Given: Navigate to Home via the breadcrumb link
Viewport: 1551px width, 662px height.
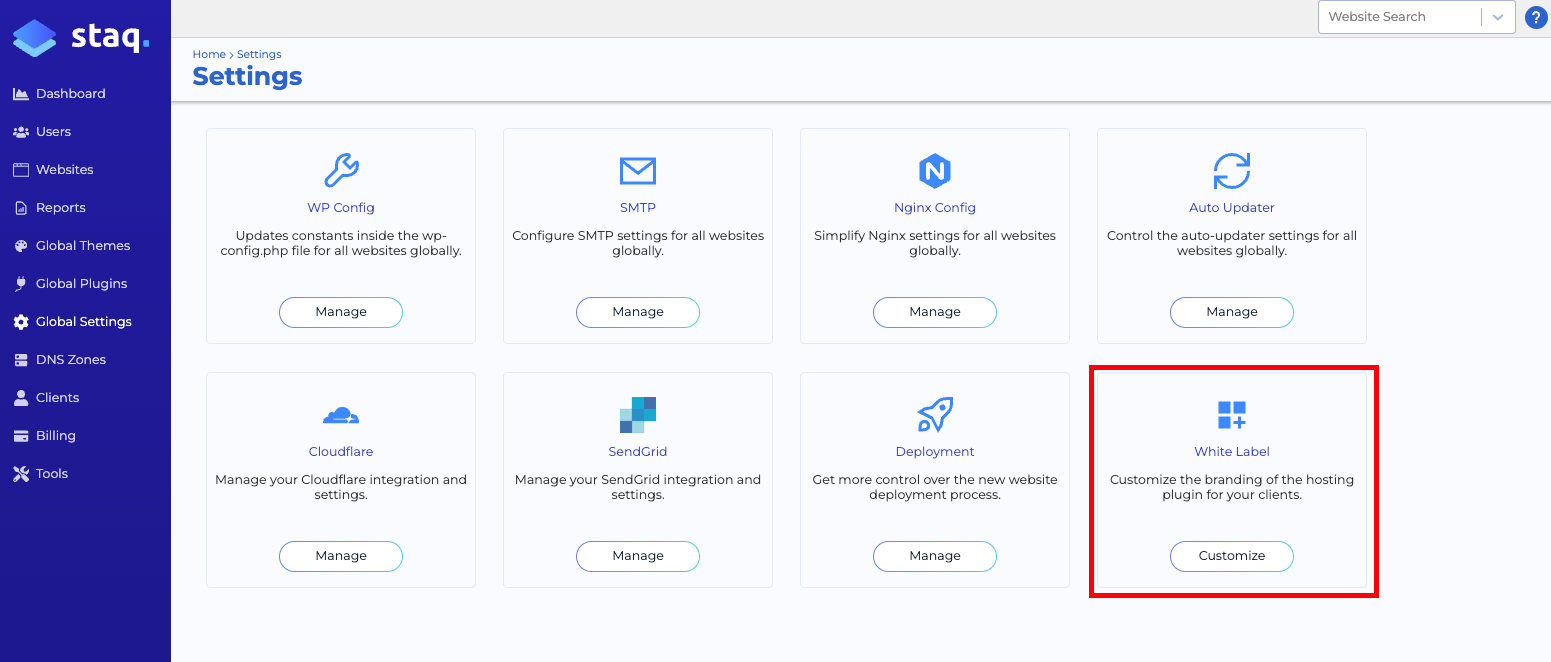Looking at the screenshot, I should point(209,54).
